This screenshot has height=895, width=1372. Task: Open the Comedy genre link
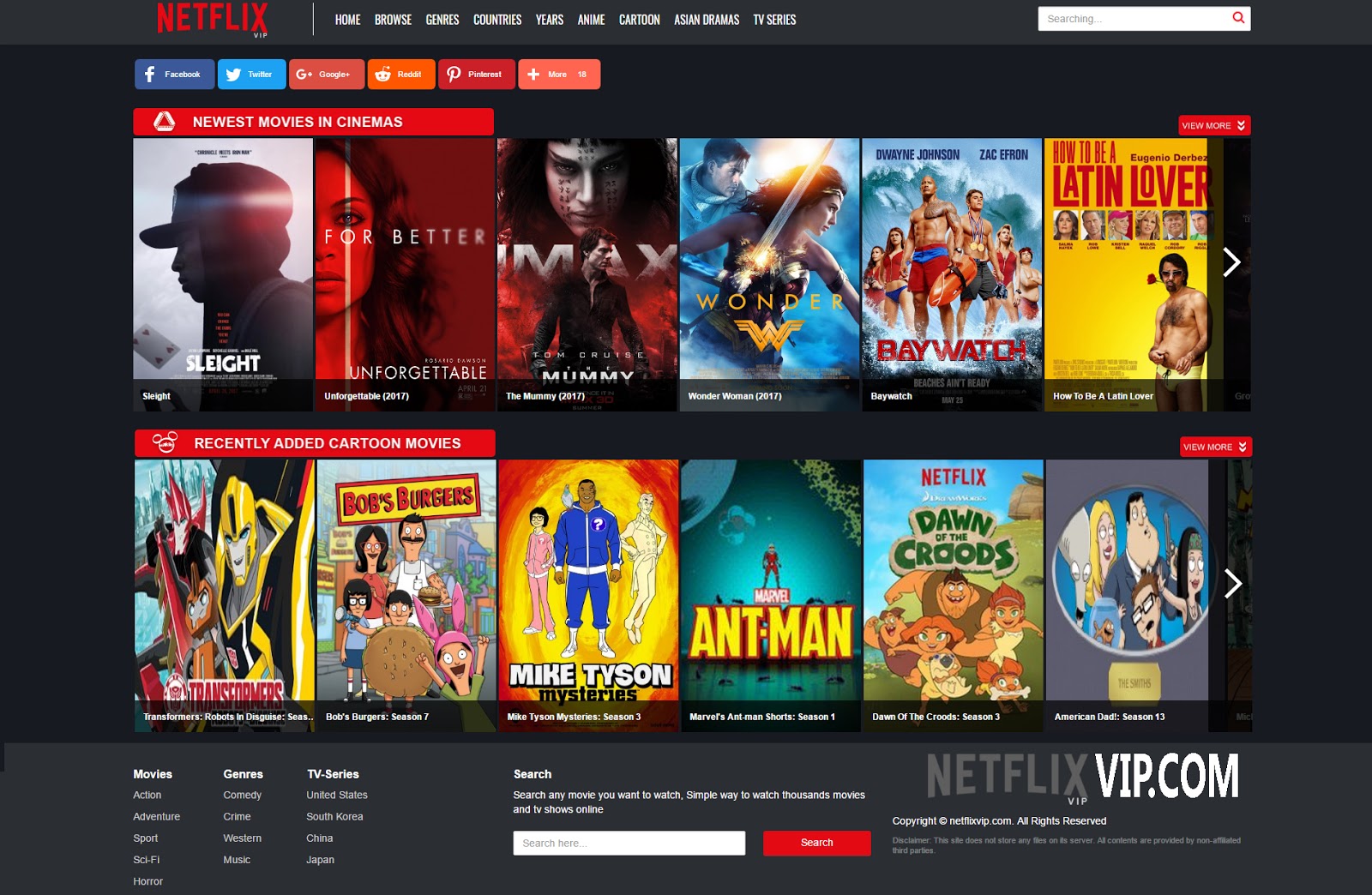(242, 796)
